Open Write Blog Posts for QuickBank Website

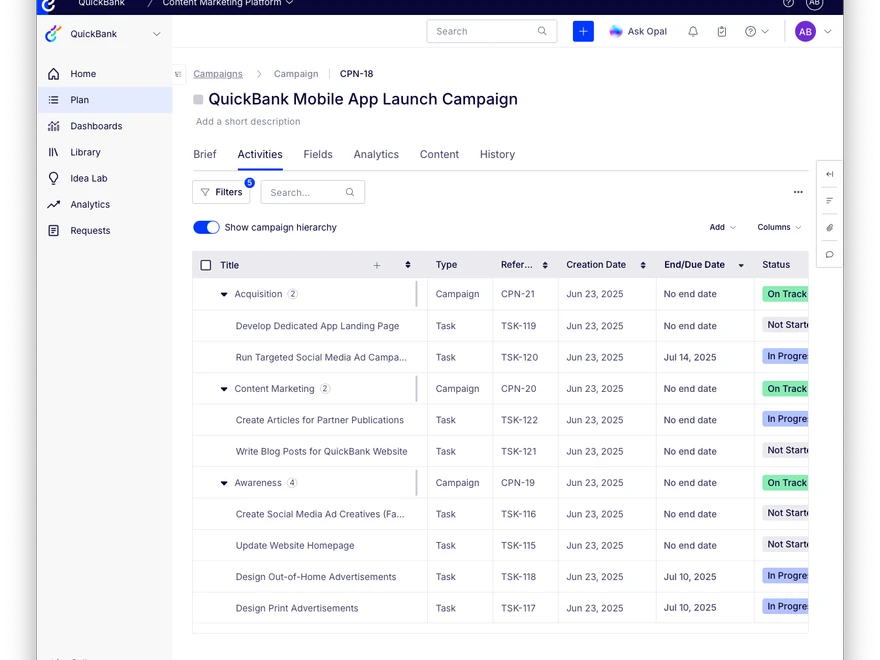321,452
